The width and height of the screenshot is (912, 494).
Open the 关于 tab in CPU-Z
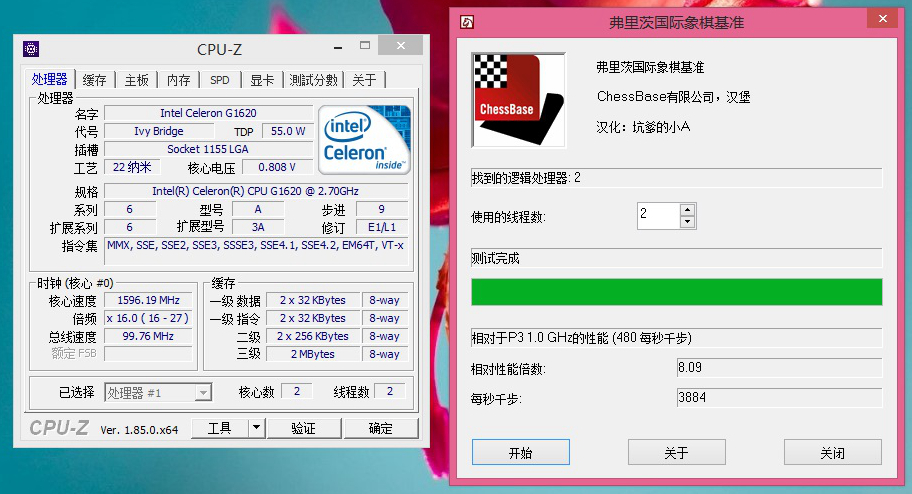coord(364,80)
